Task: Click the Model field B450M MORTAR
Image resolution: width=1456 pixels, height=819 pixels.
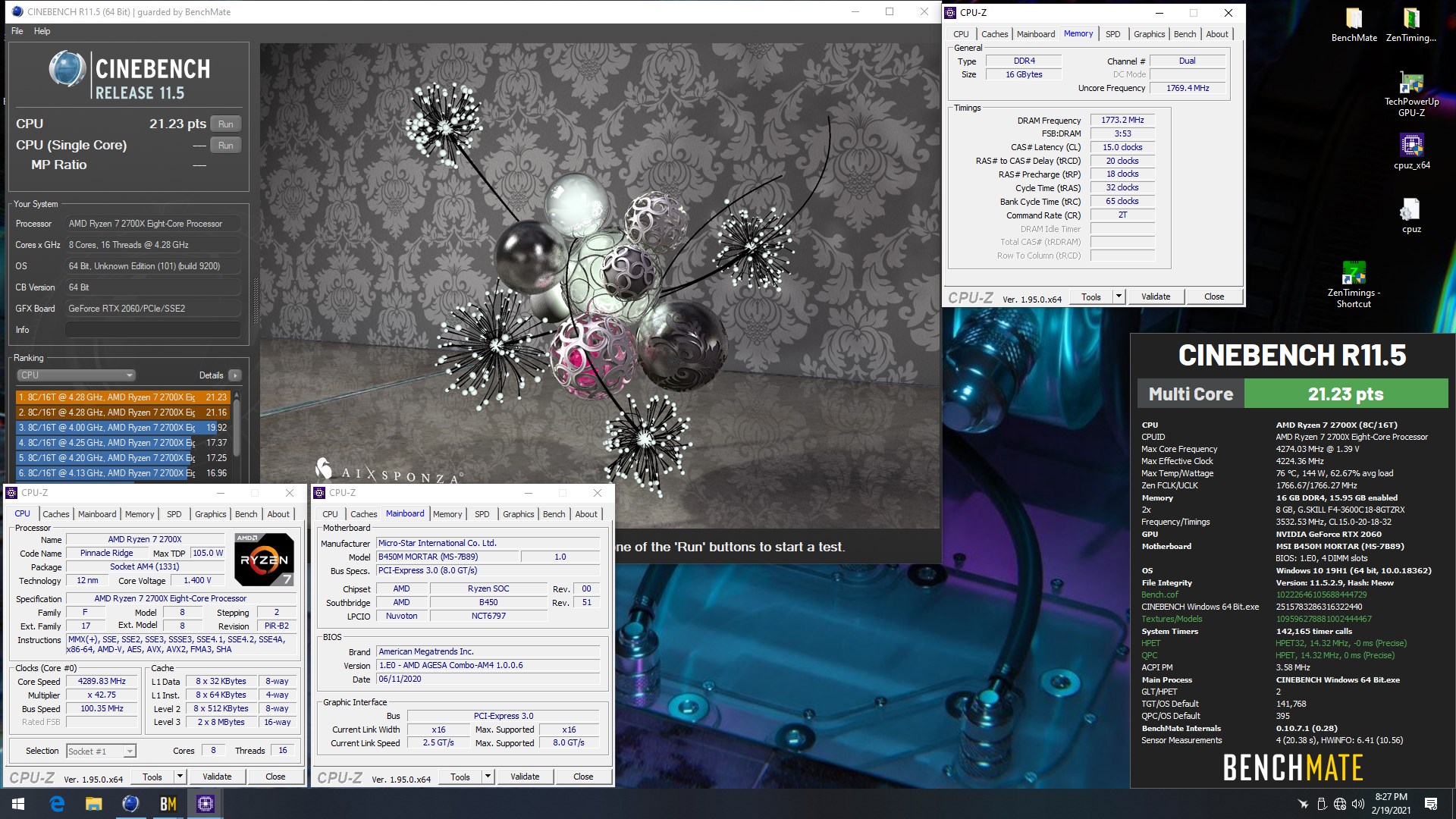Action: [447, 557]
